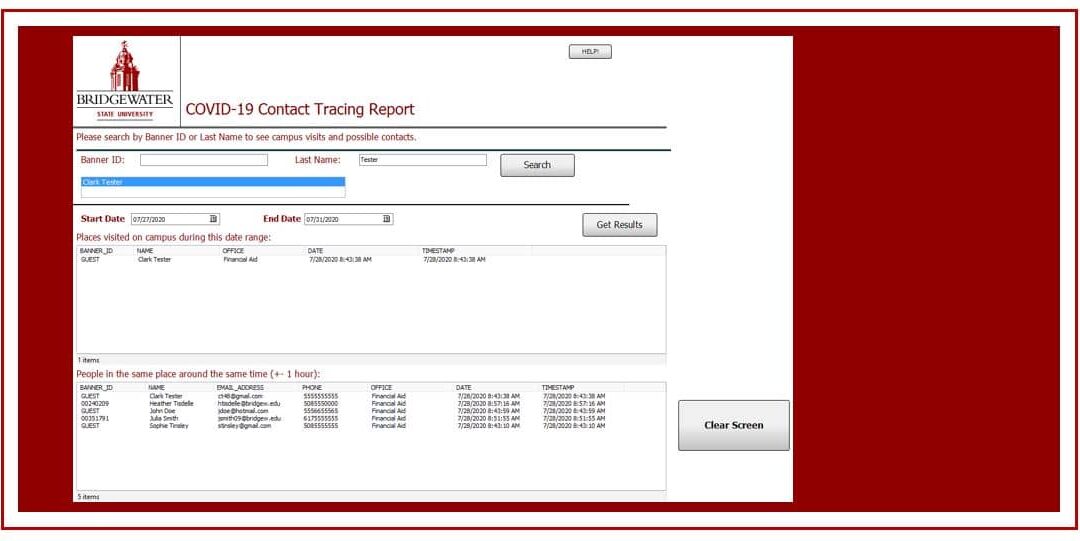Screen dimensions: 1080x541
Task: Click the '5 items' status text
Action: click(87, 496)
